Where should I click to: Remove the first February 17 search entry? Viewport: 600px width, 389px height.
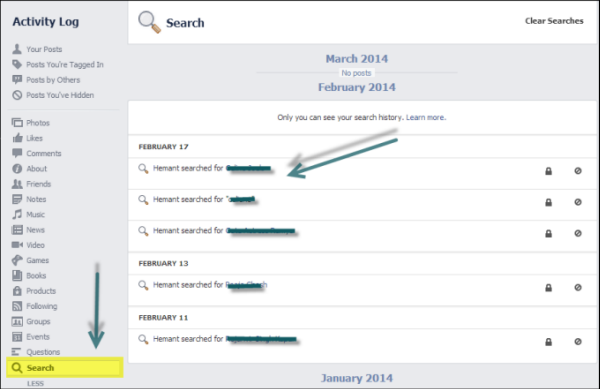pos(578,171)
